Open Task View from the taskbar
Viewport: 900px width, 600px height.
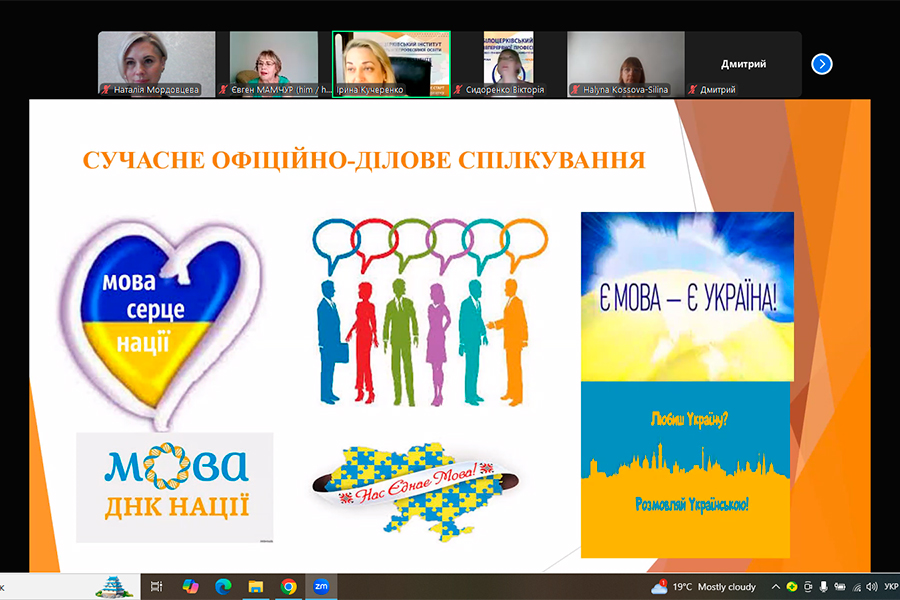(x=156, y=586)
